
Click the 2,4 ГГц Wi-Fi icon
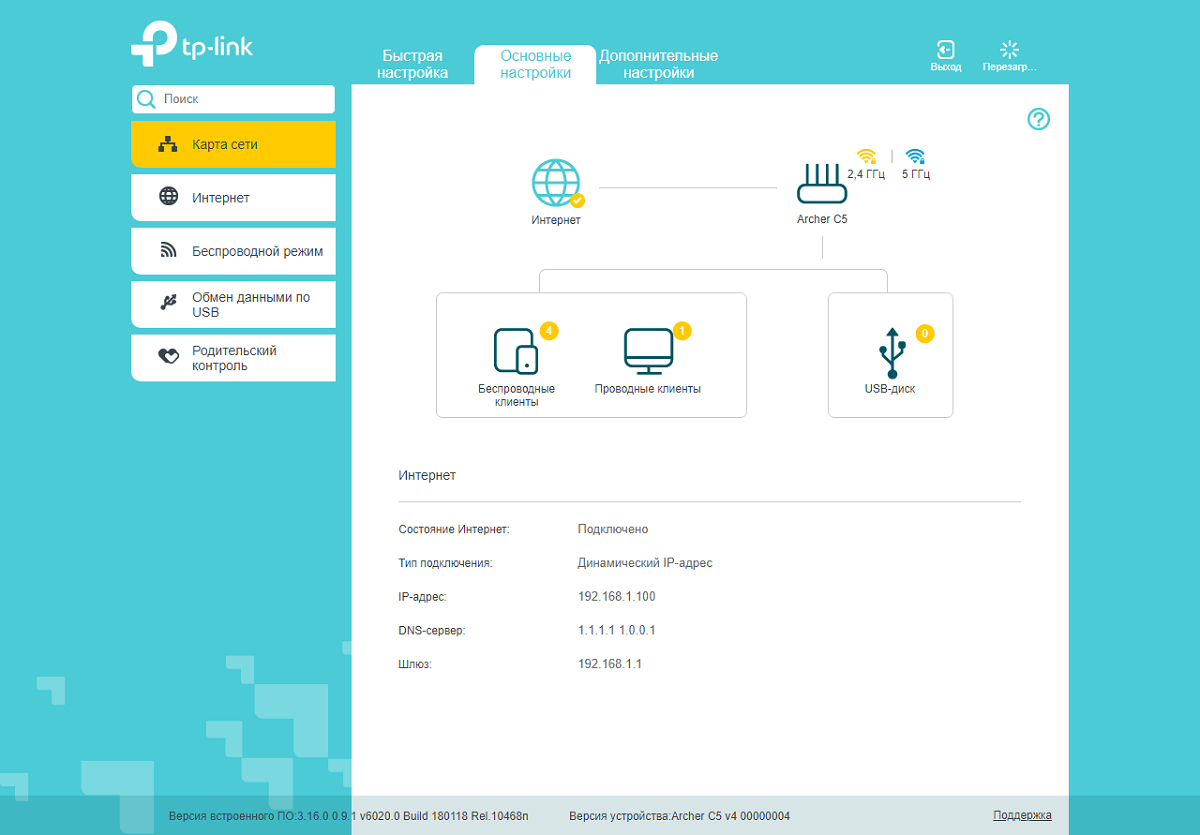tap(866, 156)
